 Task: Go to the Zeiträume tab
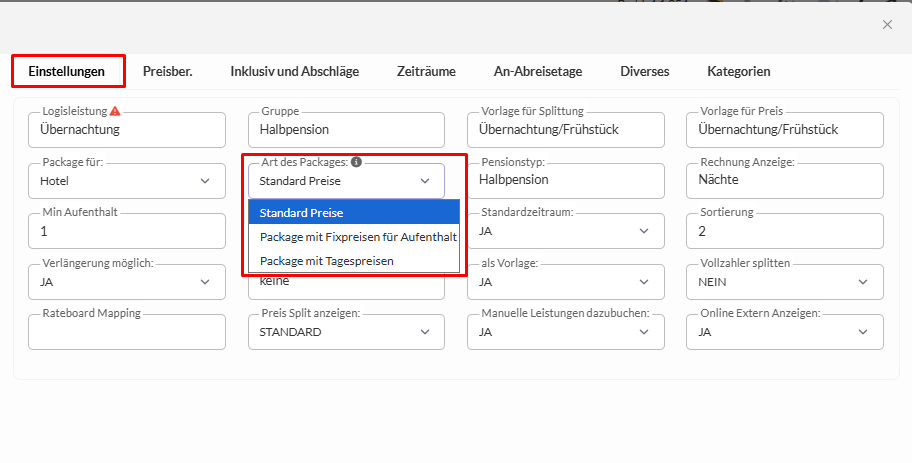coord(426,71)
